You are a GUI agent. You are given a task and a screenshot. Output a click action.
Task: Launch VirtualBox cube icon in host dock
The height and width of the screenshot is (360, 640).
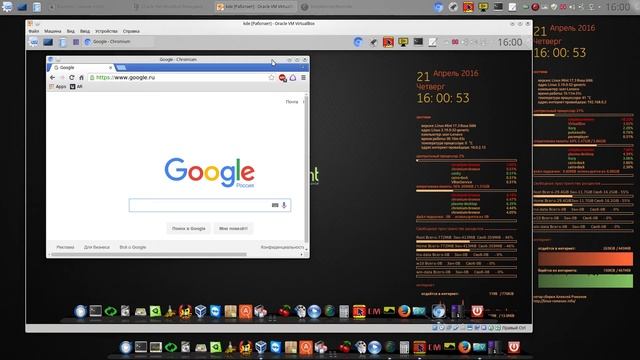[x=260, y=347]
